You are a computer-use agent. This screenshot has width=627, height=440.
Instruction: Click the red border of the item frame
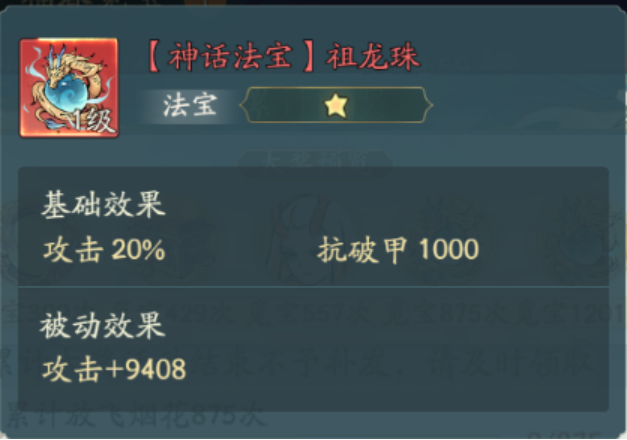pyautogui.click(x=69, y=40)
